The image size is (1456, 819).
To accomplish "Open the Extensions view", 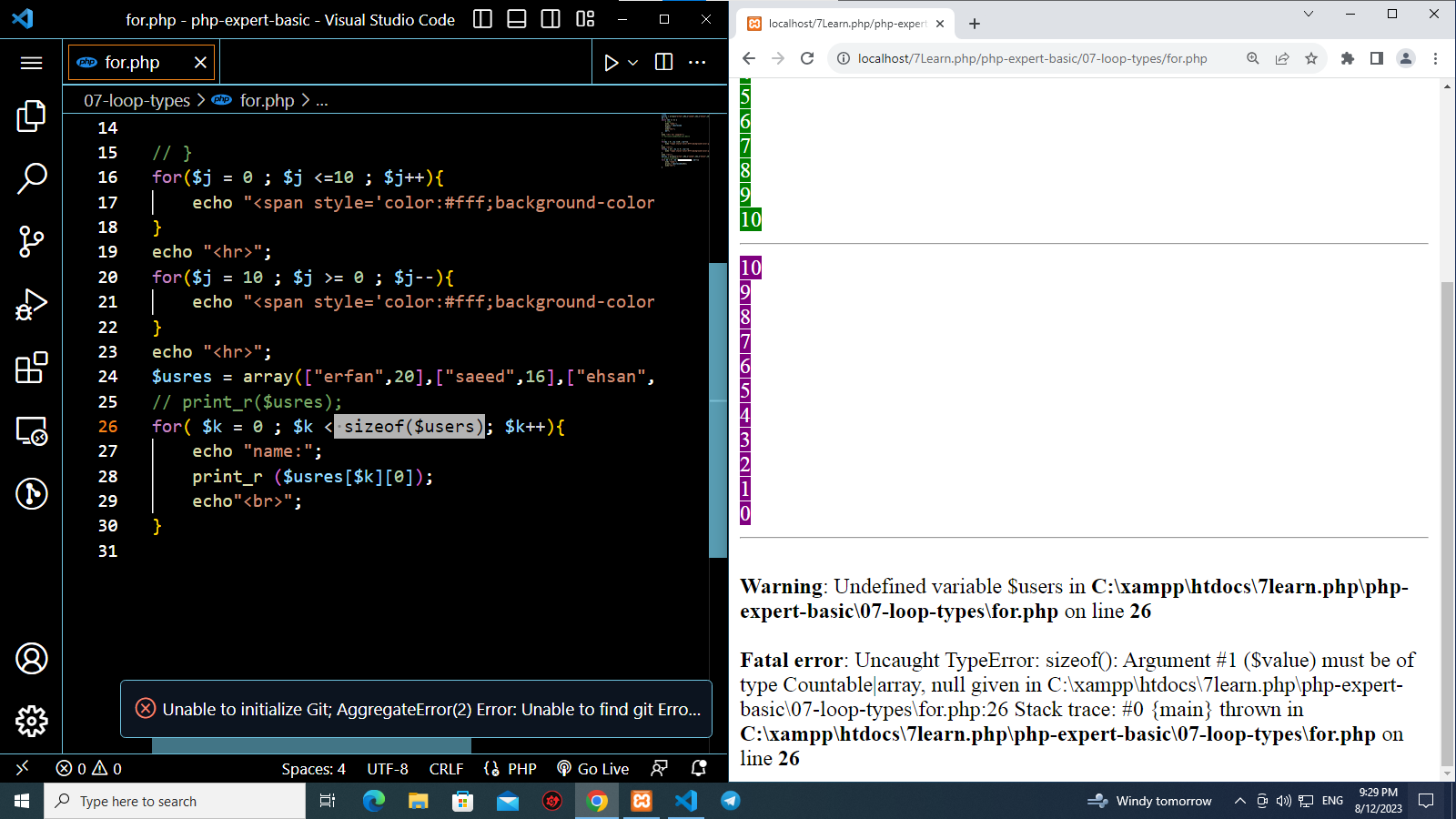I will [31, 368].
